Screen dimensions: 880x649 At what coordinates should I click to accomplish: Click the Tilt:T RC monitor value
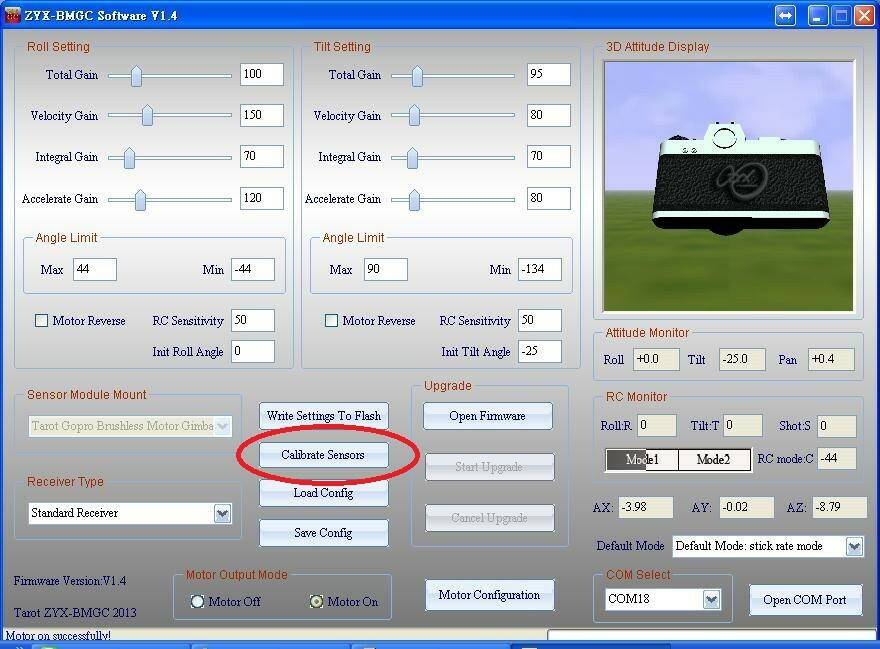pyautogui.click(x=742, y=426)
